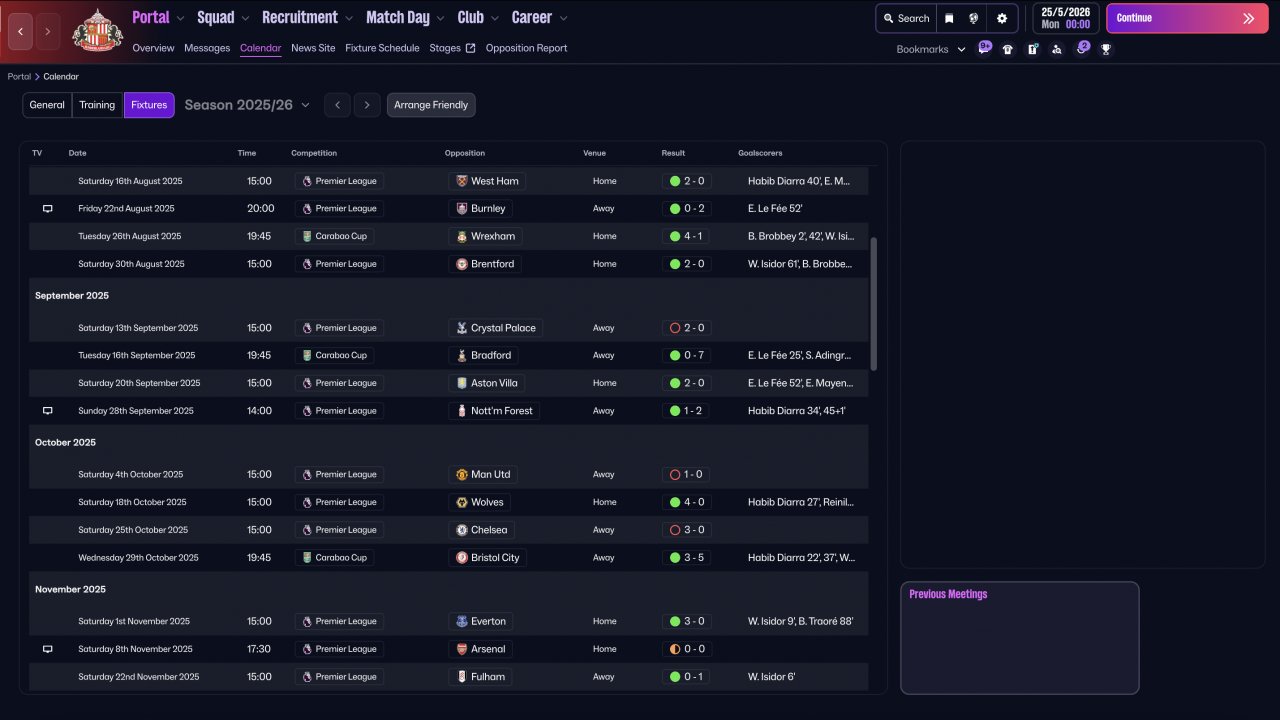The image size is (1280, 720).
Task: Open the report note bookmark icon
Action: pos(1032,49)
